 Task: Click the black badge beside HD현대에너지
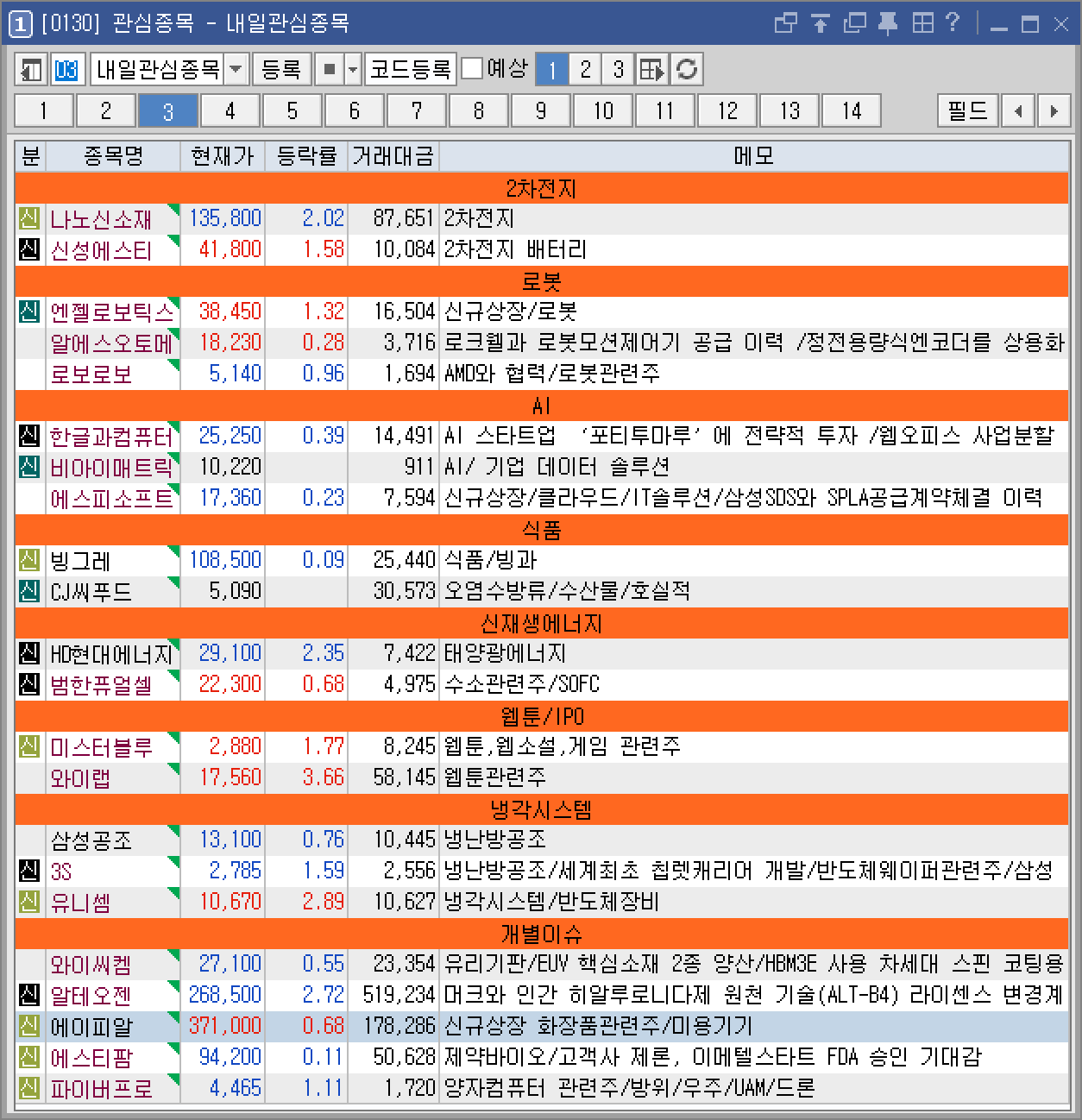click(29, 653)
